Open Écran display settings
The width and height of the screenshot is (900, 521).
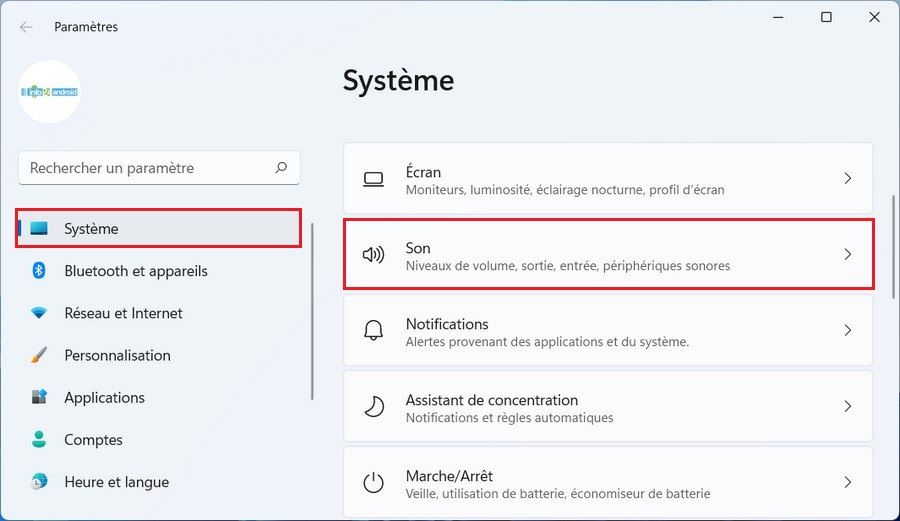pos(608,178)
